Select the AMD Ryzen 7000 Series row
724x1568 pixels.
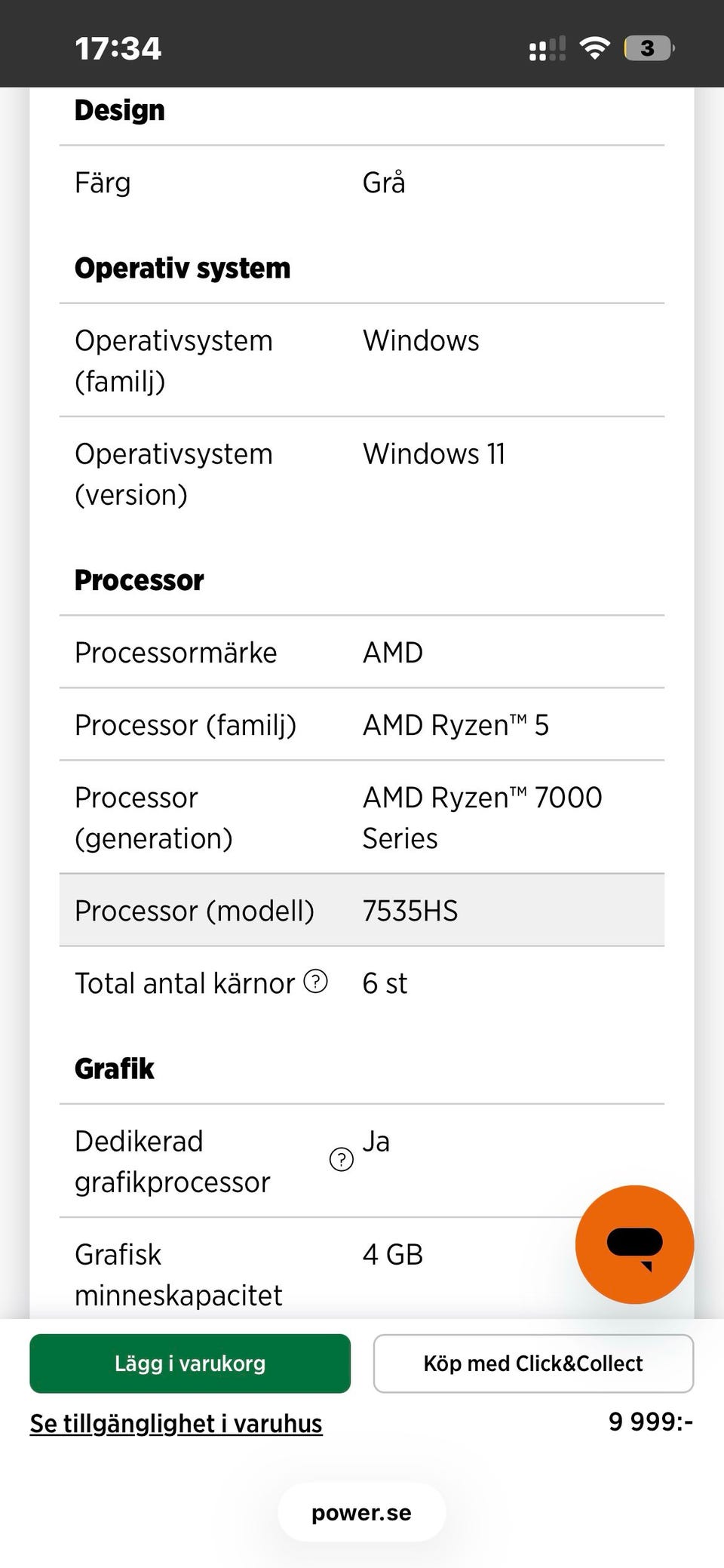pyautogui.click(x=361, y=818)
